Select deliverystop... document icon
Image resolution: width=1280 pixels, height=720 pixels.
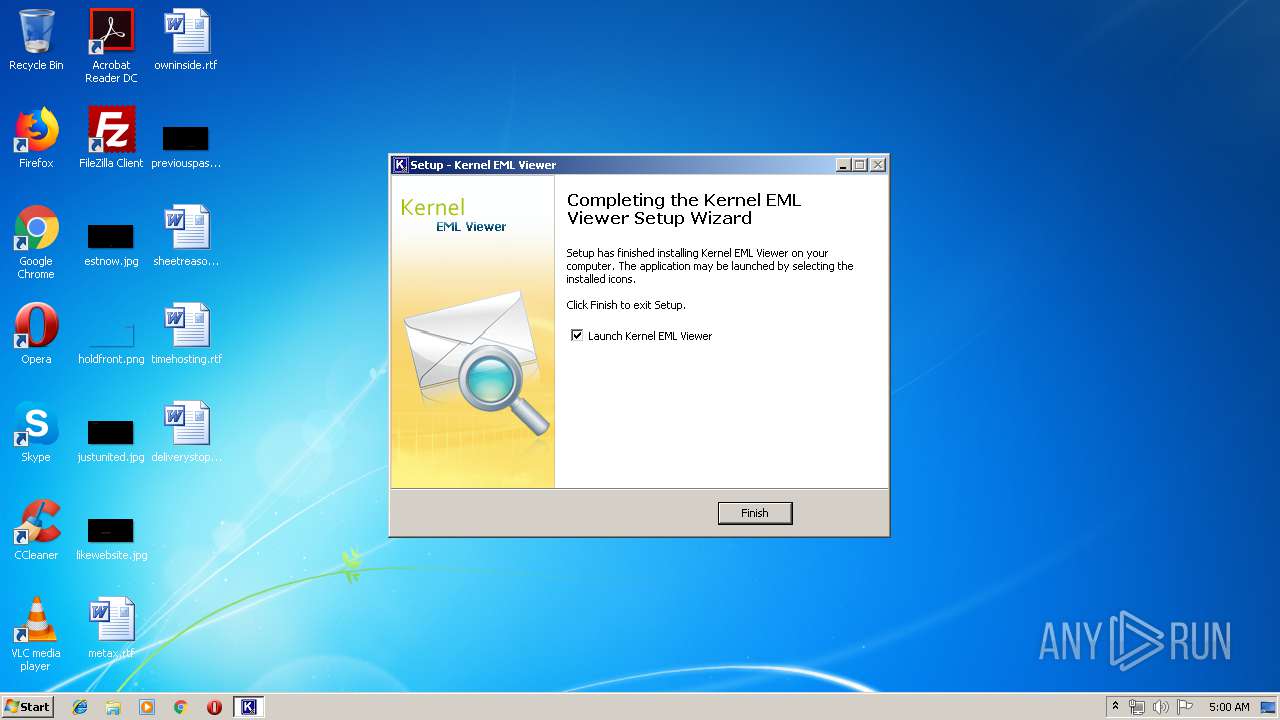[186, 432]
